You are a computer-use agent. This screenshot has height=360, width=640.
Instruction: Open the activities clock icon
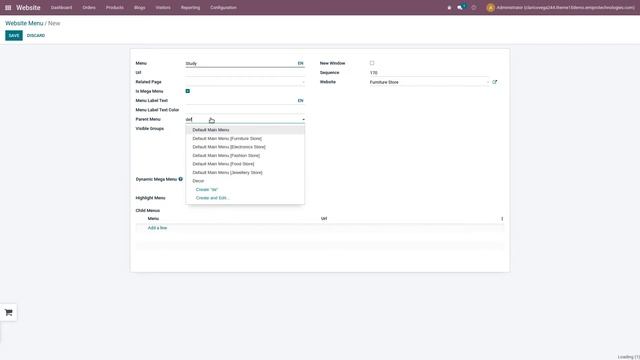tap(474, 7)
